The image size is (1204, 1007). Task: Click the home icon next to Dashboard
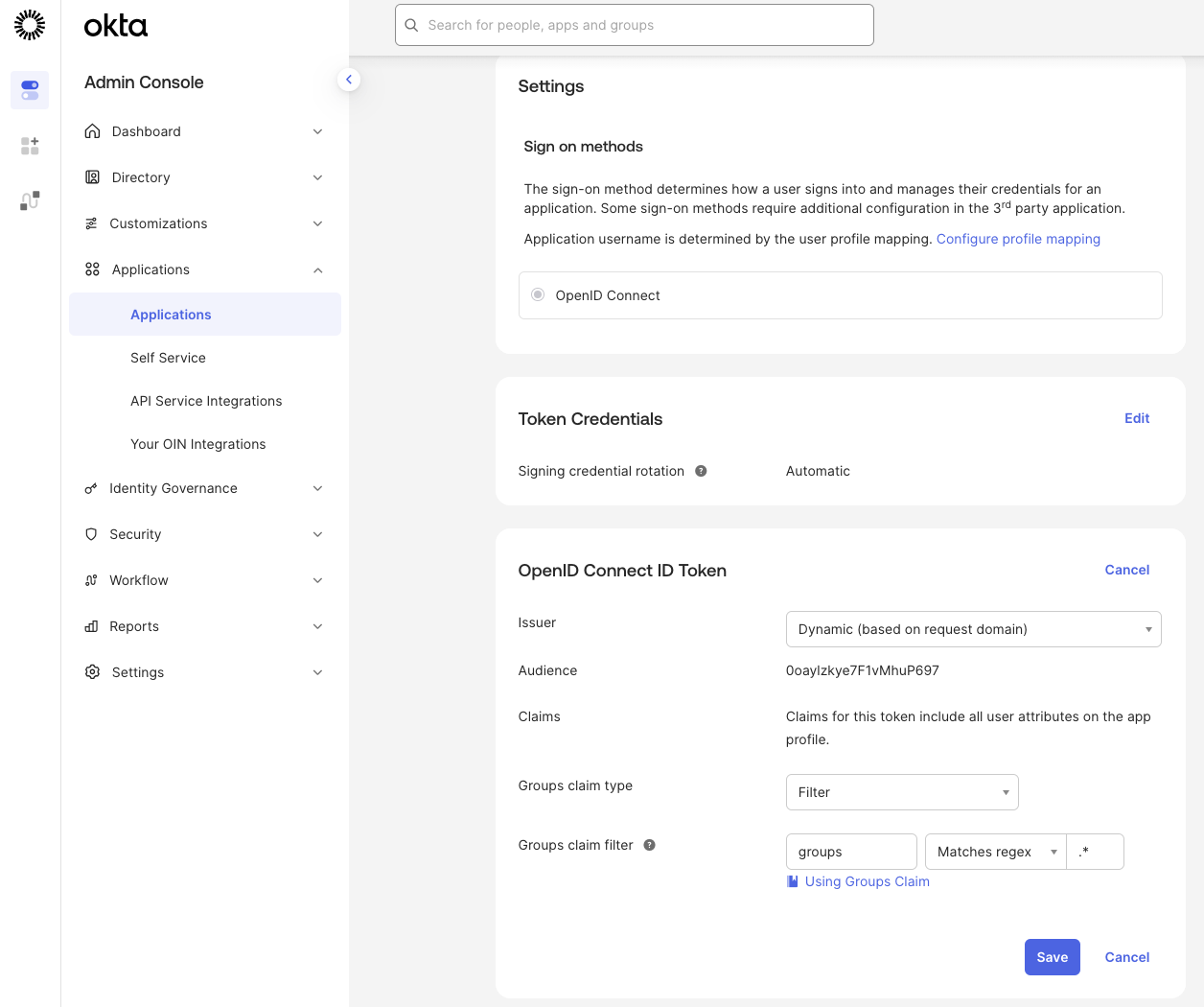tap(92, 131)
